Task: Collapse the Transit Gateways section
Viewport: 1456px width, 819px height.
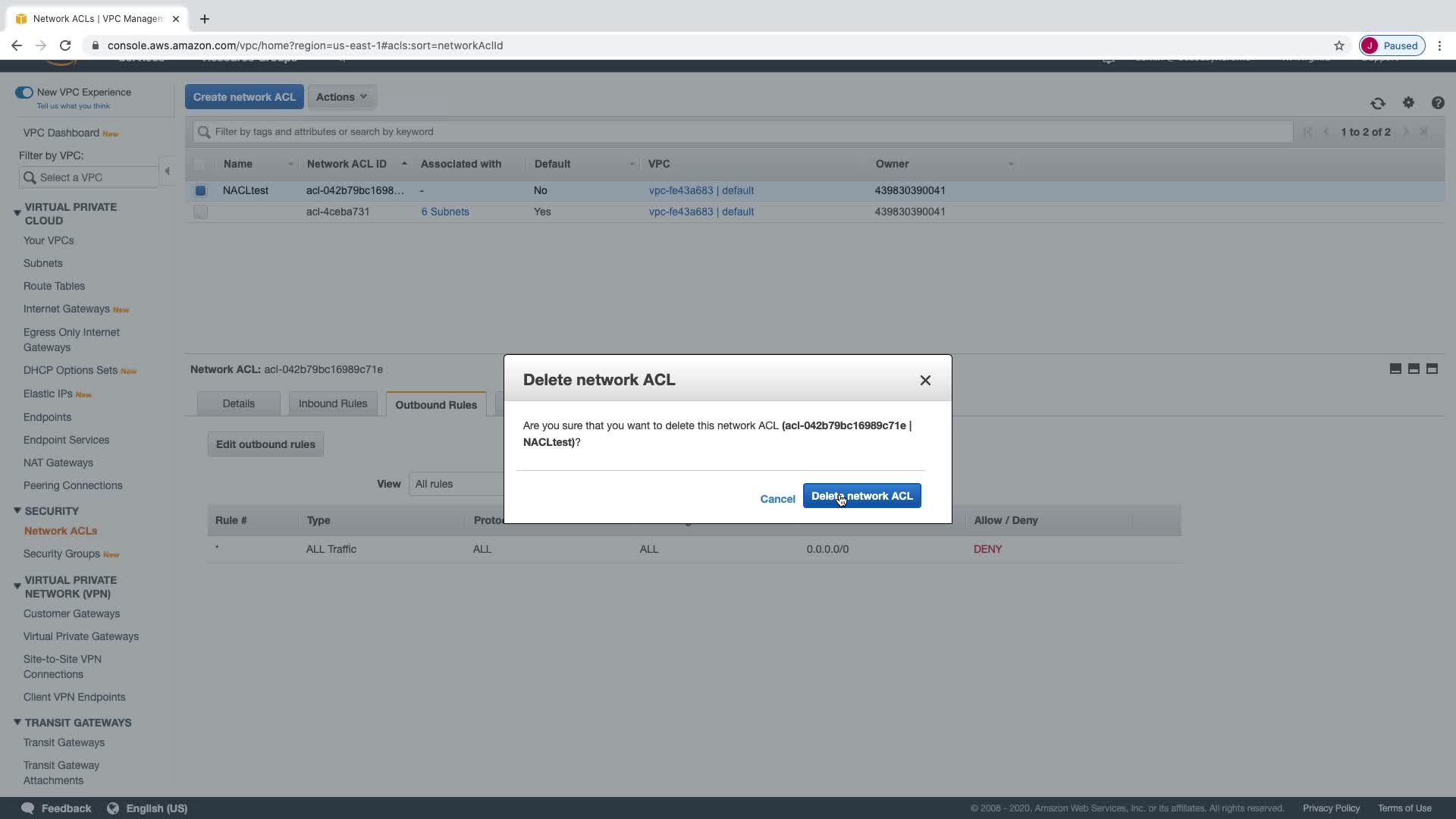Action: 17,723
